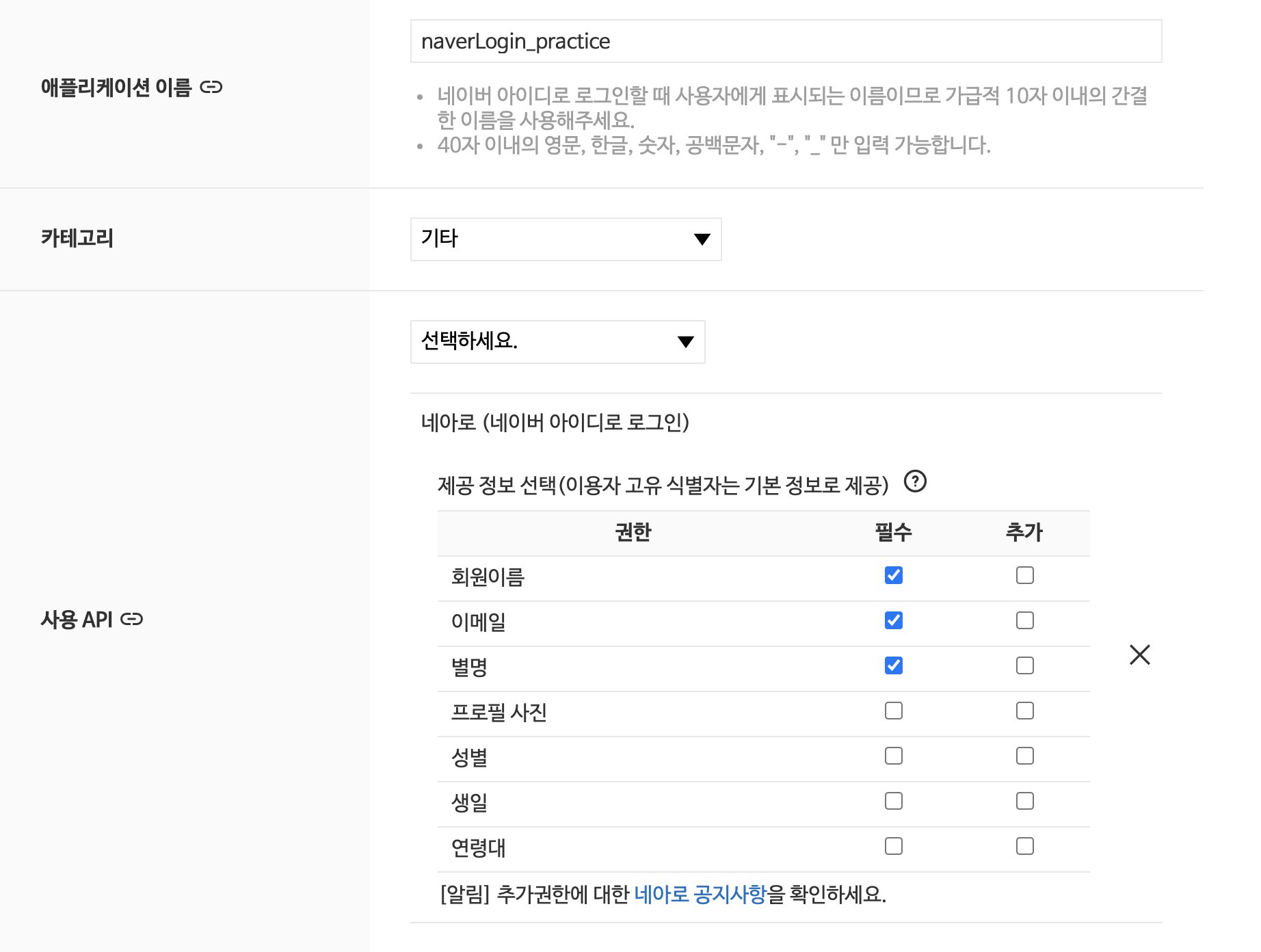
Task: Disable 필수 checkbox for 별명
Action: pyautogui.click(x=893, y=665)
